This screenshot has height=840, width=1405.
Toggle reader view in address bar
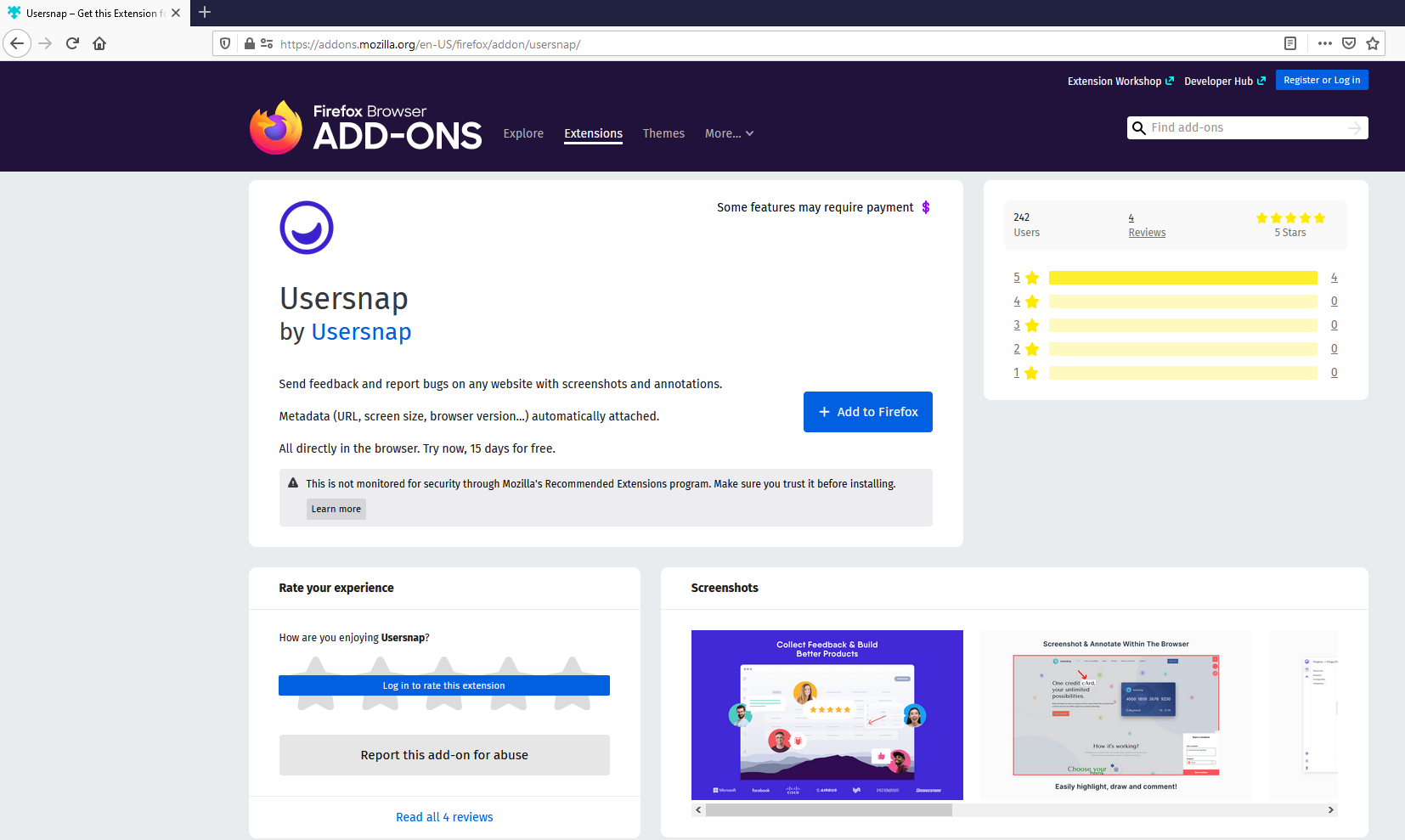coord(1290,43)
